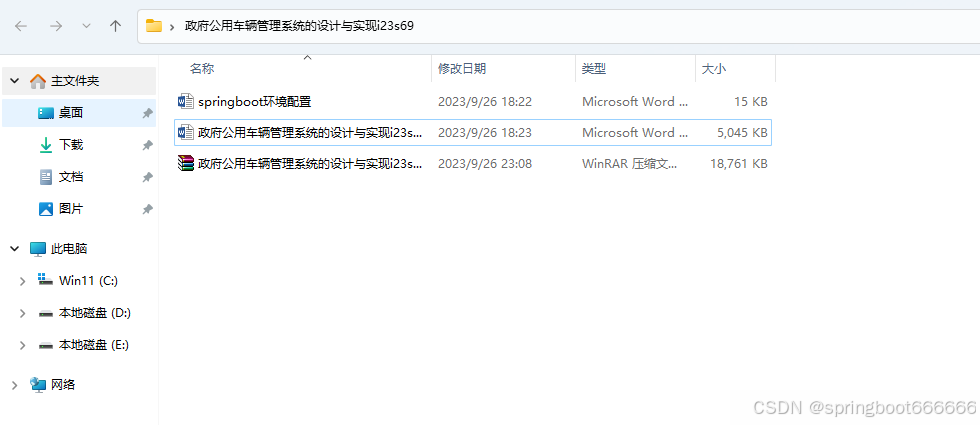
Task: Click the 18,761 KB size cell
Action: tap(739, 164)
